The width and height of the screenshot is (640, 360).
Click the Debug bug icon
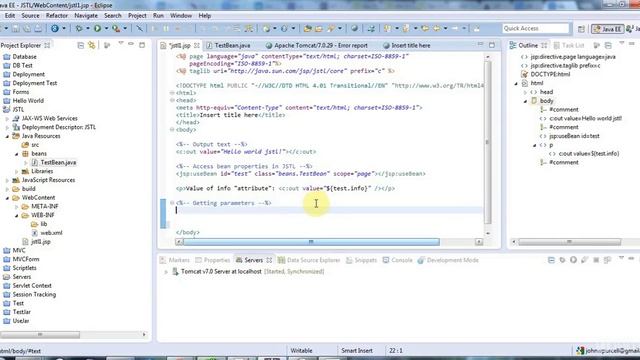[x=79, y=29]
